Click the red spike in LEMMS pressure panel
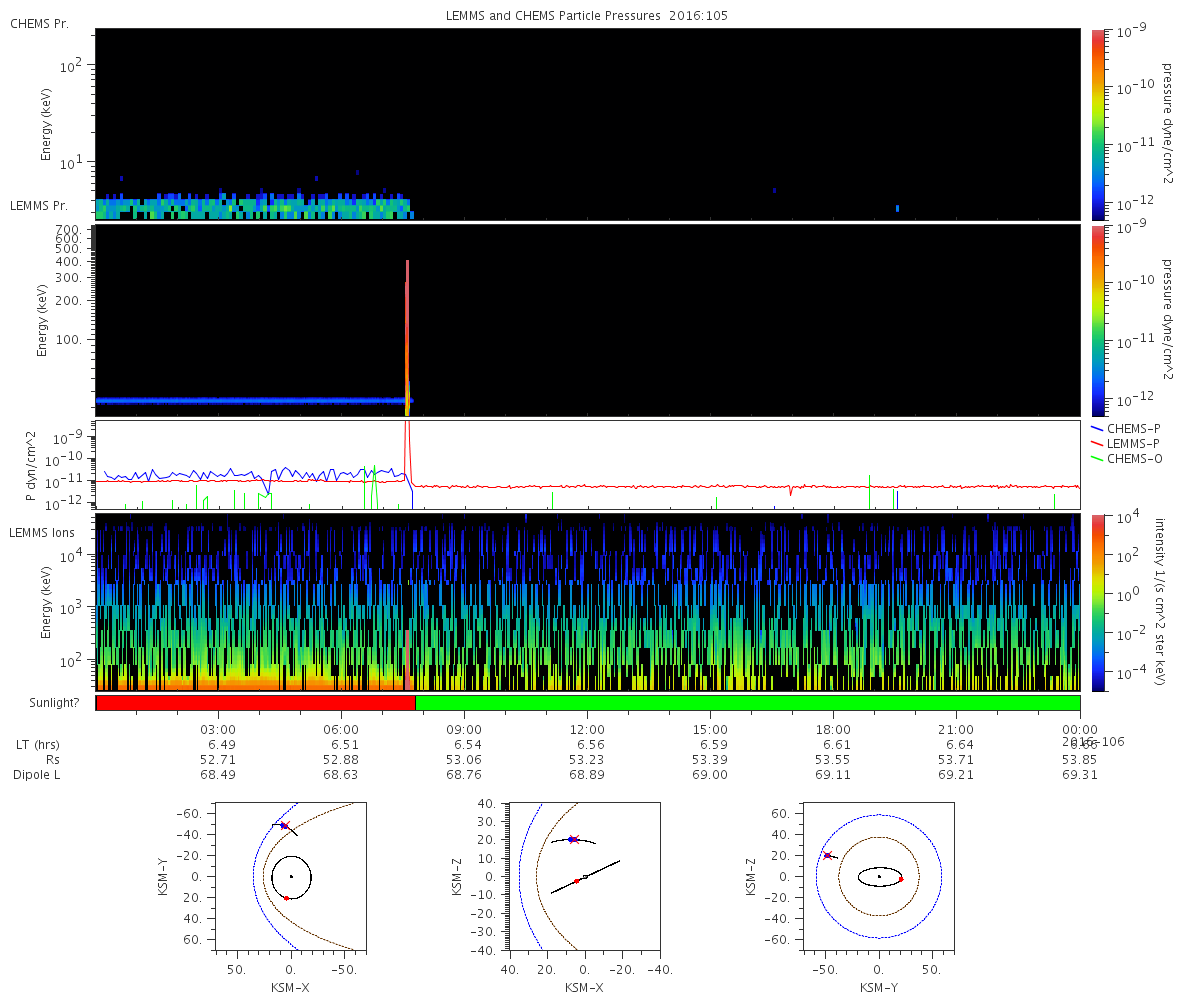Screen dimensions: 1200x1000 407,330
